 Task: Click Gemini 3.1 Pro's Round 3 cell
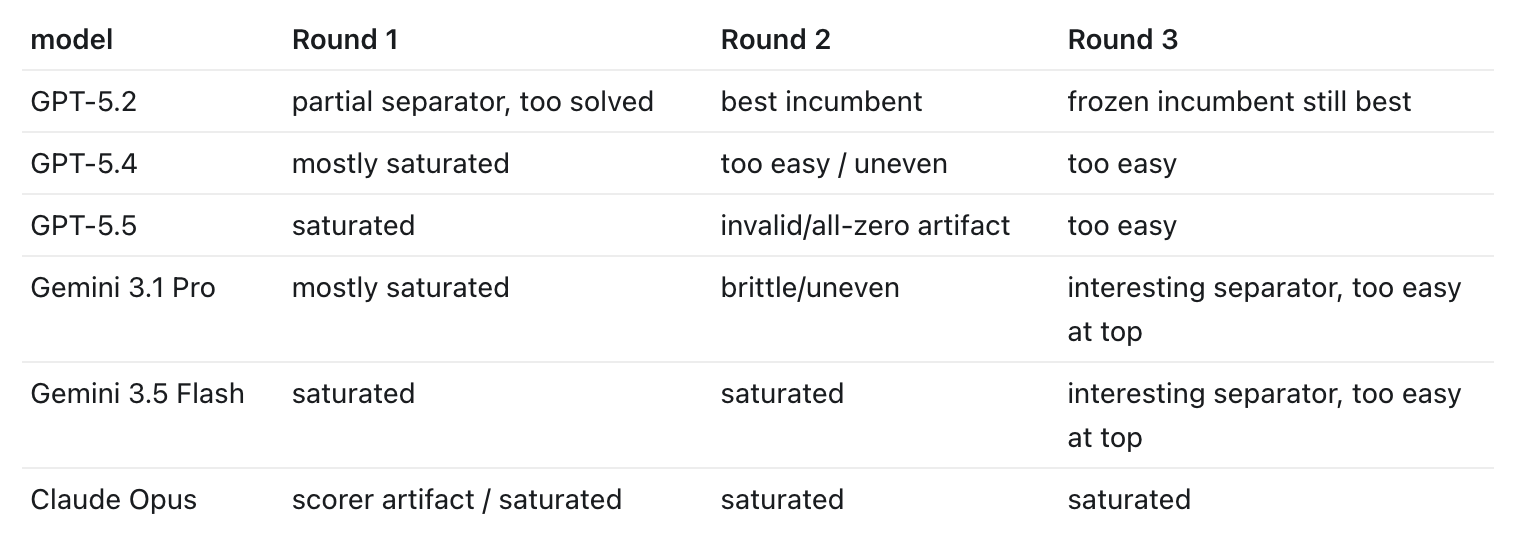pos(1265,309)
